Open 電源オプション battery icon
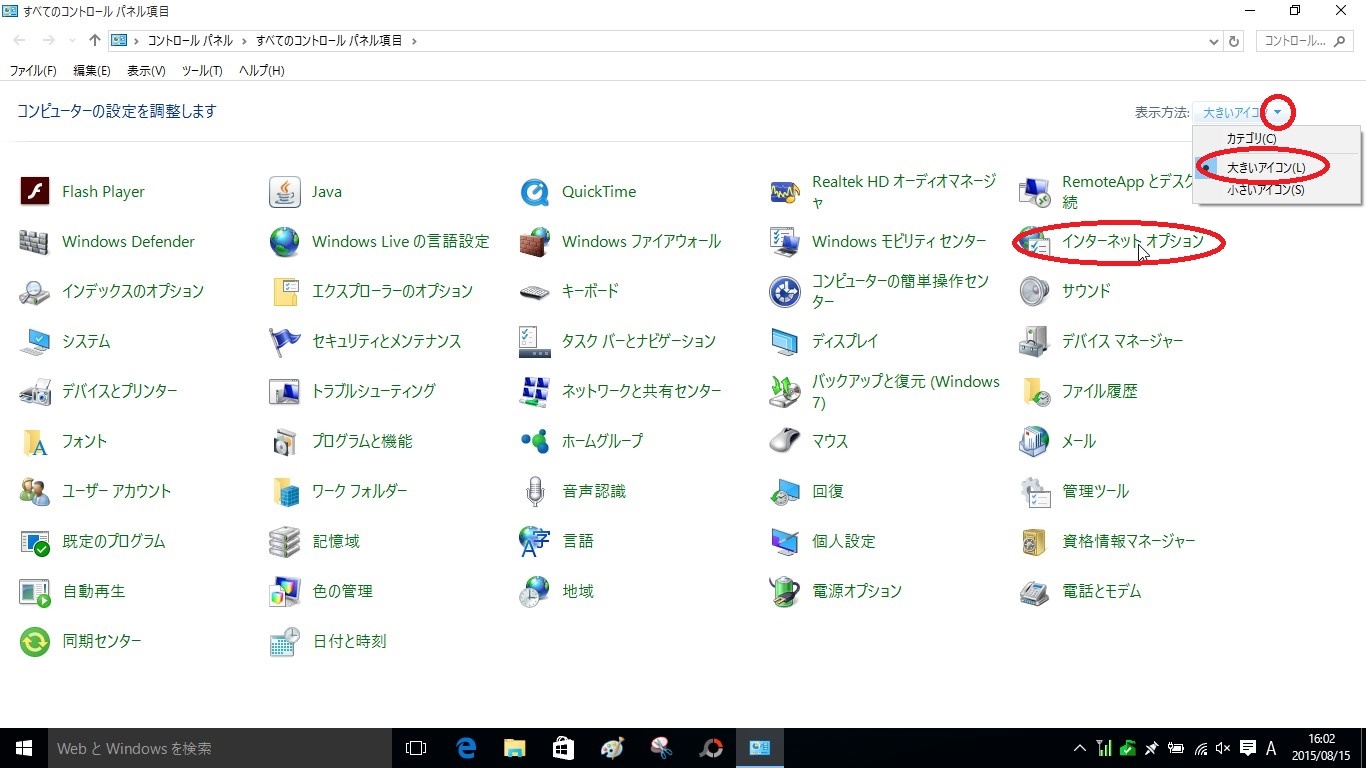1366x768 pixels. tap(785, 591)
